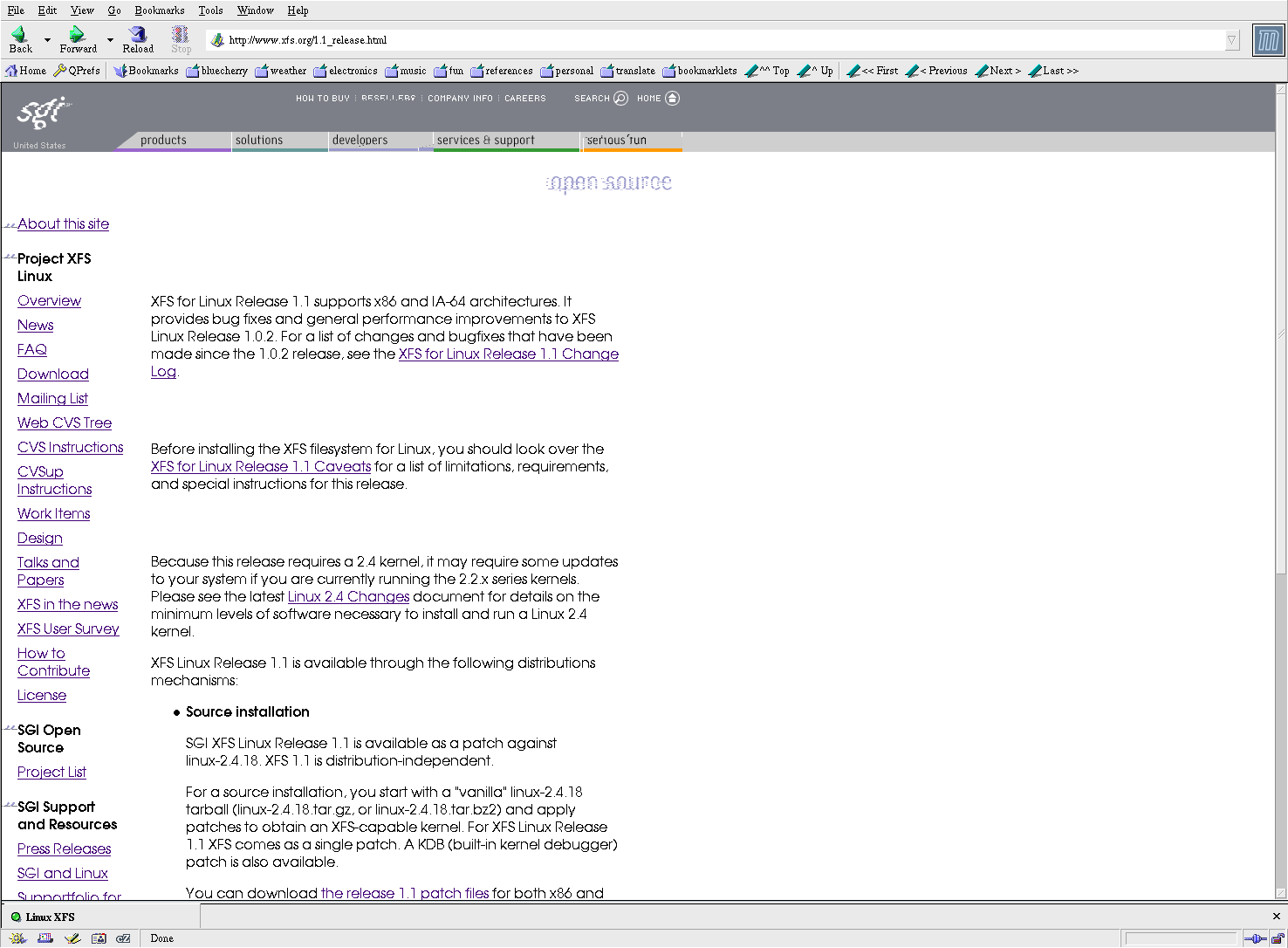The image size is (1288, 948).
Task: Click the security padlock icon
Action: [1277, 938]
